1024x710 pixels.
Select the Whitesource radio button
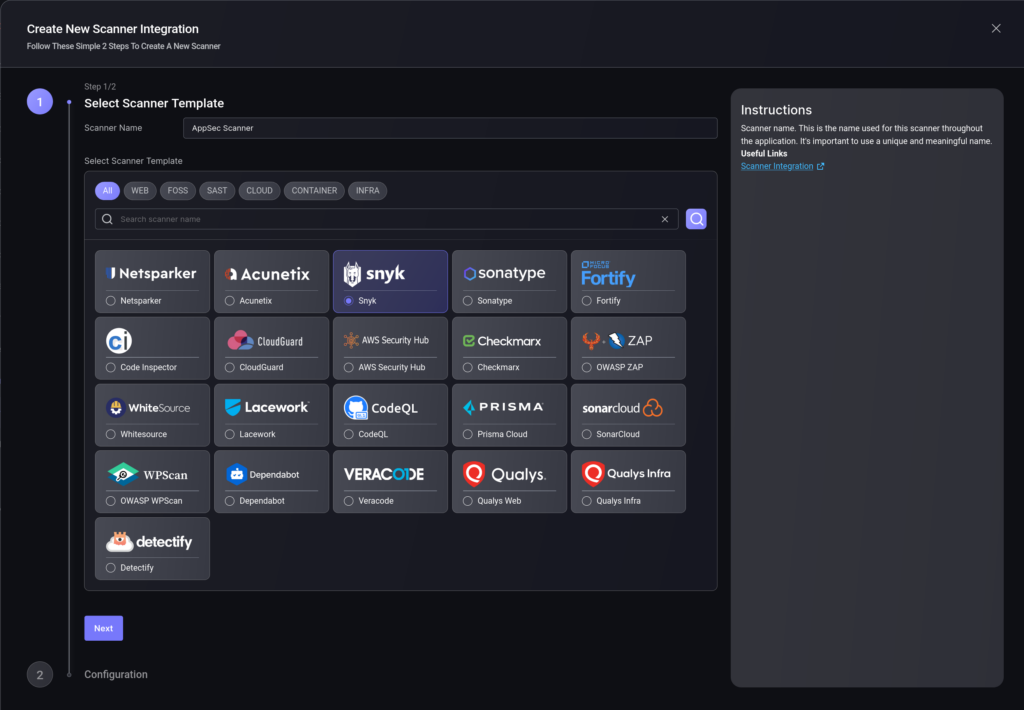tap(110, 434)
